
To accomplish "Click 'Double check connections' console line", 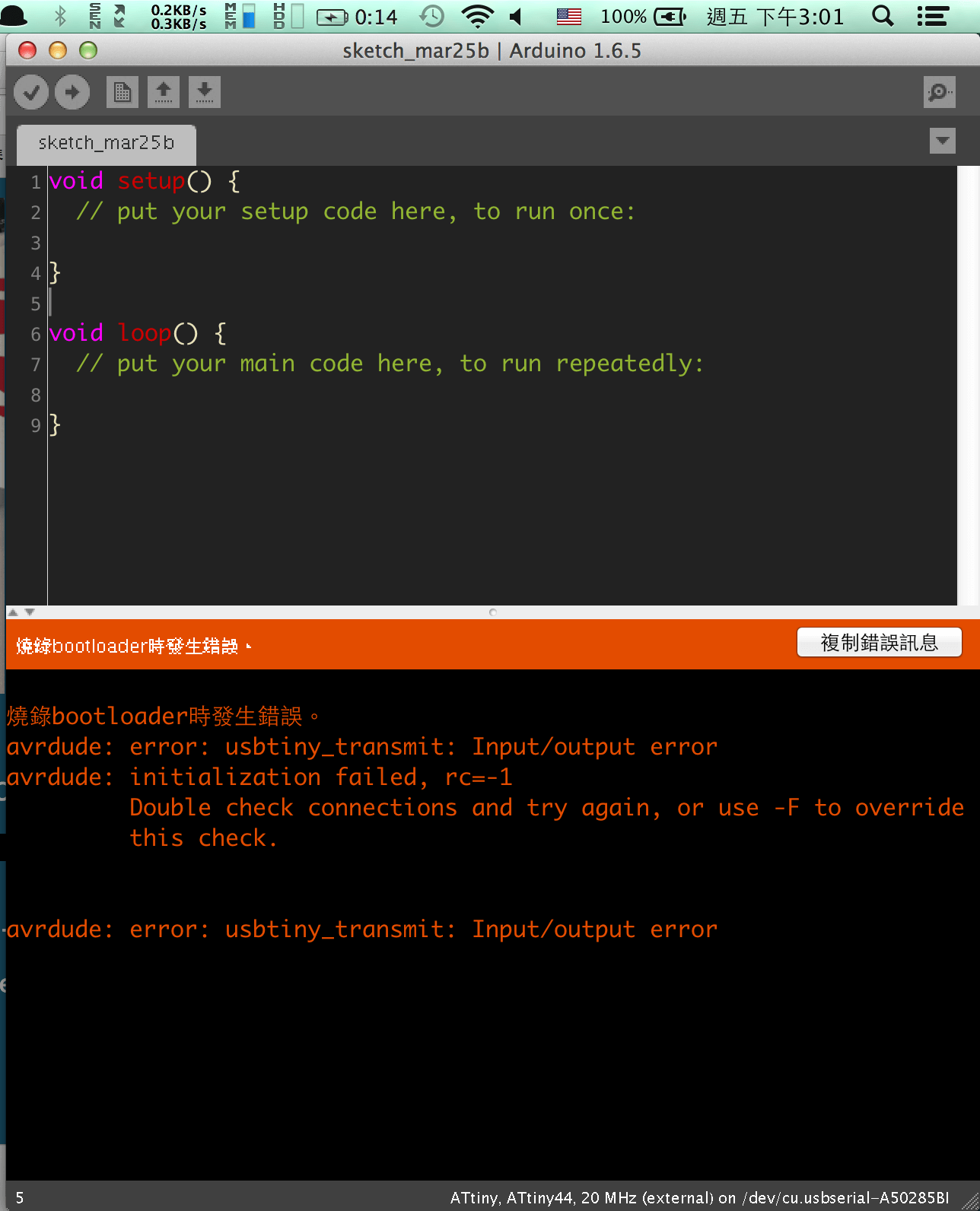I will (x=546, y=807).
